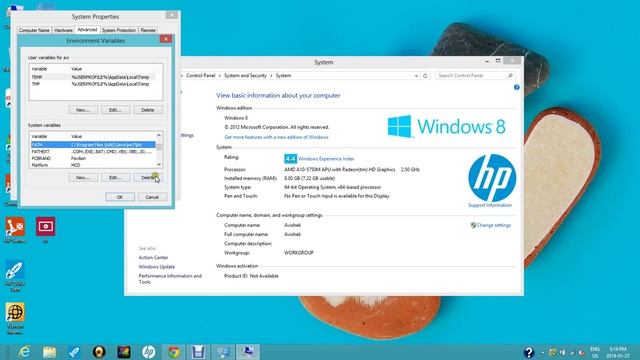The height and width of the screenshot is (360, 640).
Task: Open the round yellow-faced taskbar app
Action: pyautogui.click(x=99, y=351)
